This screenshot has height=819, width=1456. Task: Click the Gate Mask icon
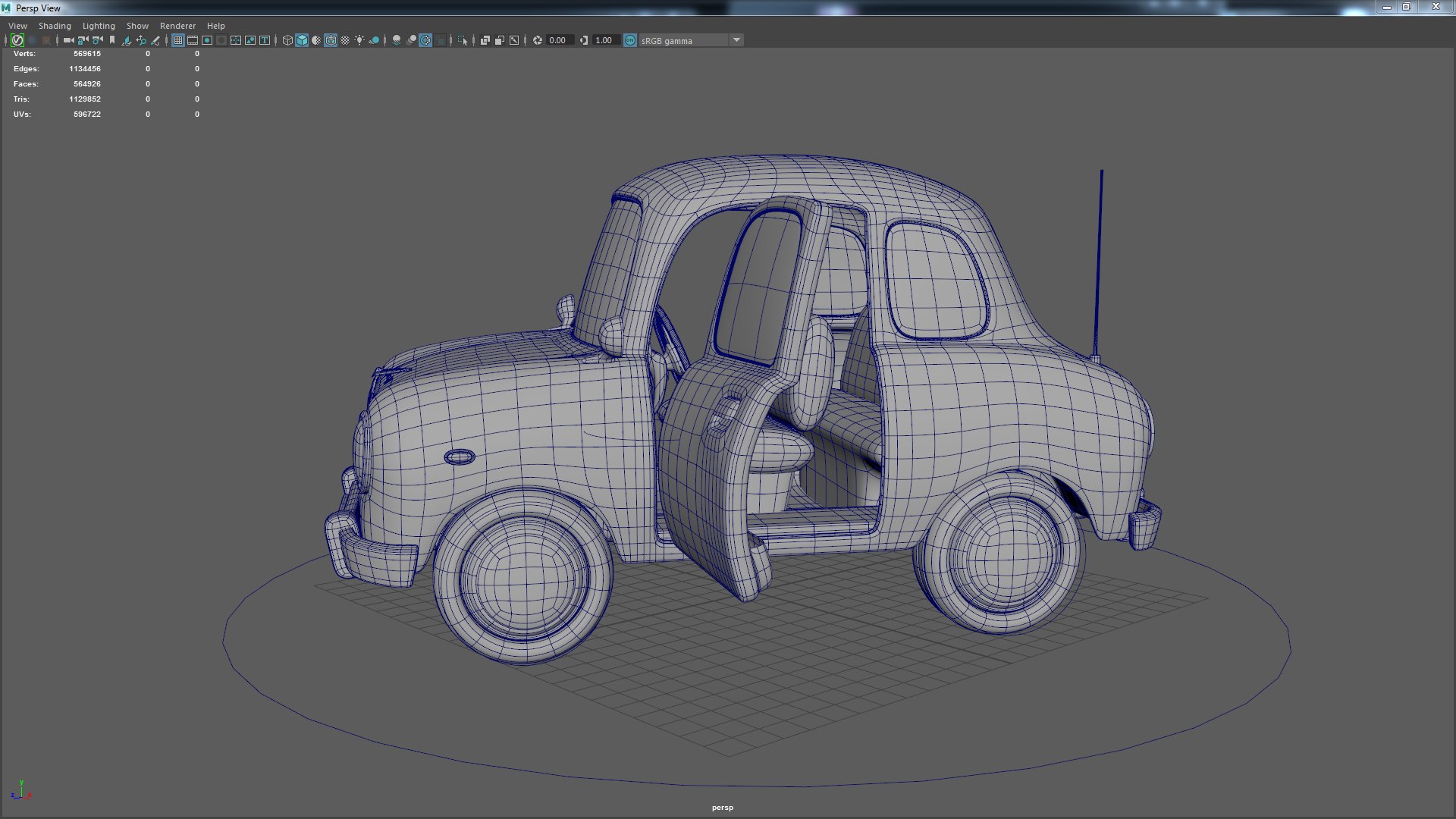pos(221,40)
